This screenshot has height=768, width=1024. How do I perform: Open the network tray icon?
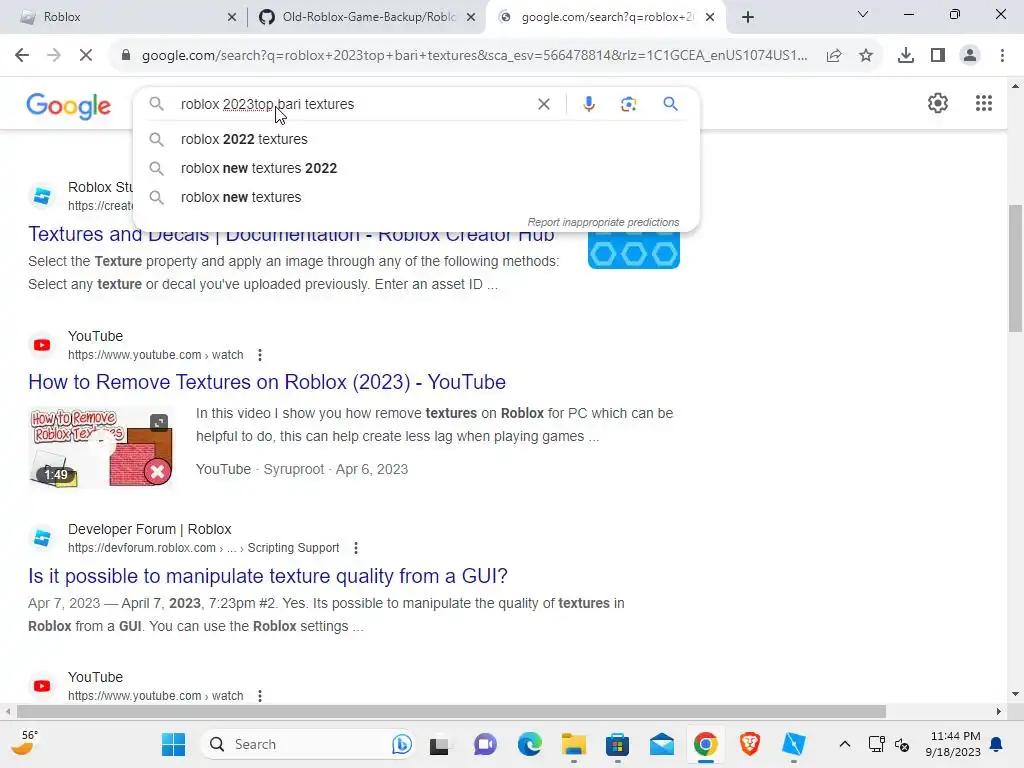coord(876,744)
